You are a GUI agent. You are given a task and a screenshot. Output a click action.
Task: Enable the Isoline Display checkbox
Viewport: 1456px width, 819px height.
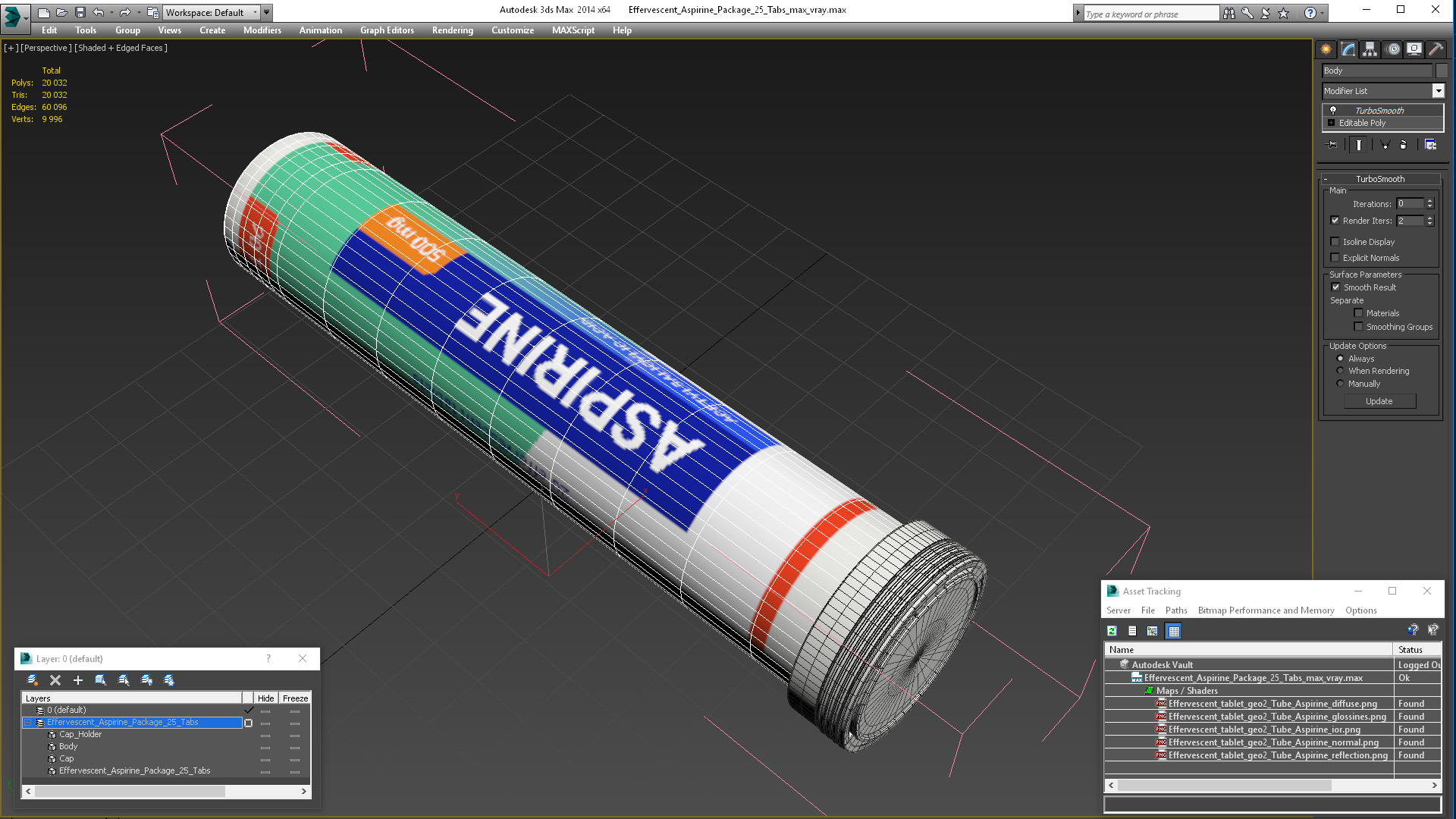[1335, 242]
